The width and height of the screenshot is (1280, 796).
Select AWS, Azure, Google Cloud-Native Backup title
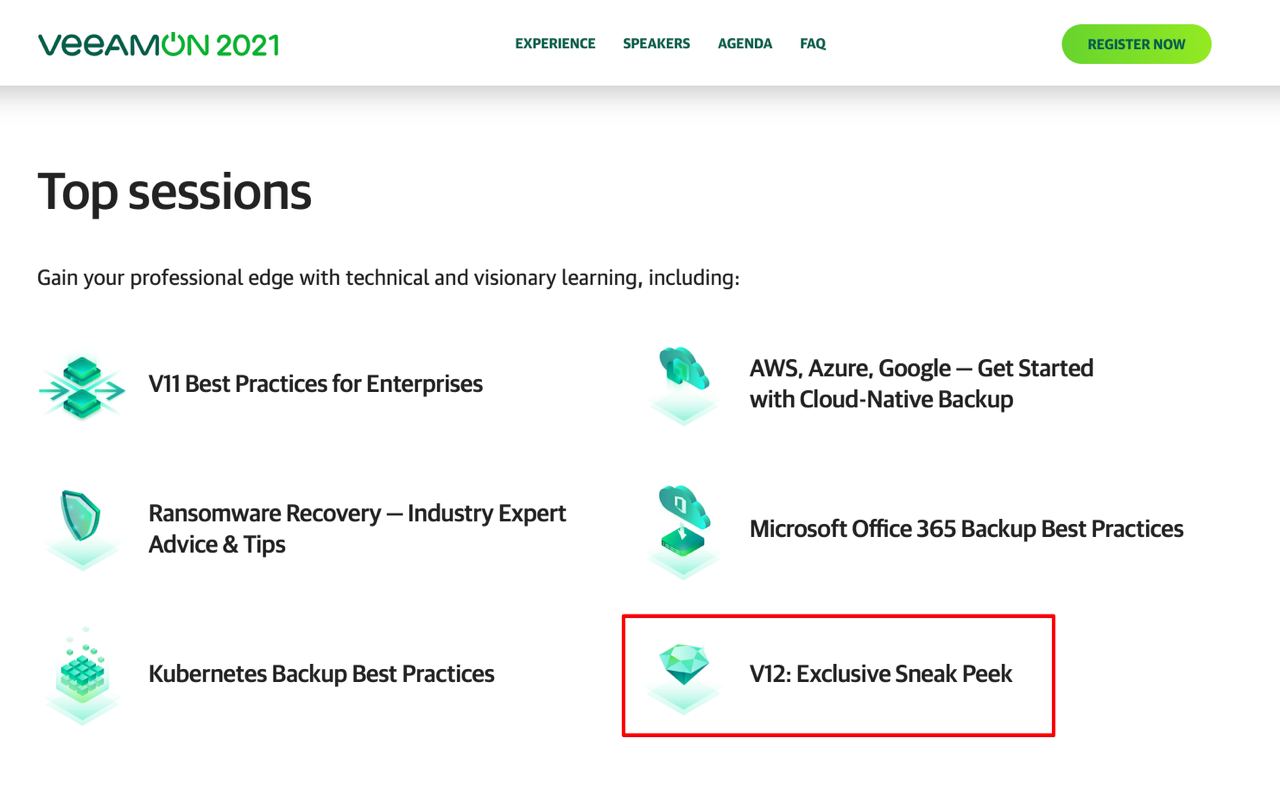tap(921, 384)
